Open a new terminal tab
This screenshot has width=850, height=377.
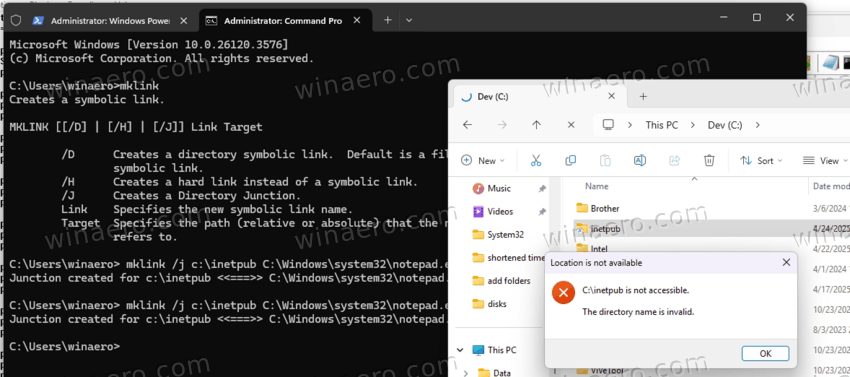pyautogui.click(x=388, y=20)
